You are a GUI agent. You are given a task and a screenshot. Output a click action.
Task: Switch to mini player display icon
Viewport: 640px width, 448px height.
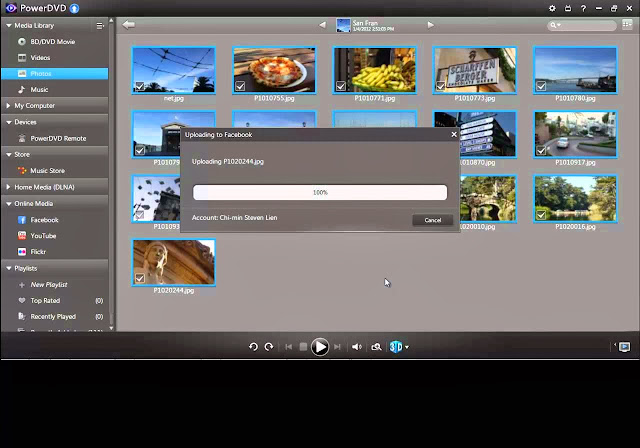[x=624, y=347]
